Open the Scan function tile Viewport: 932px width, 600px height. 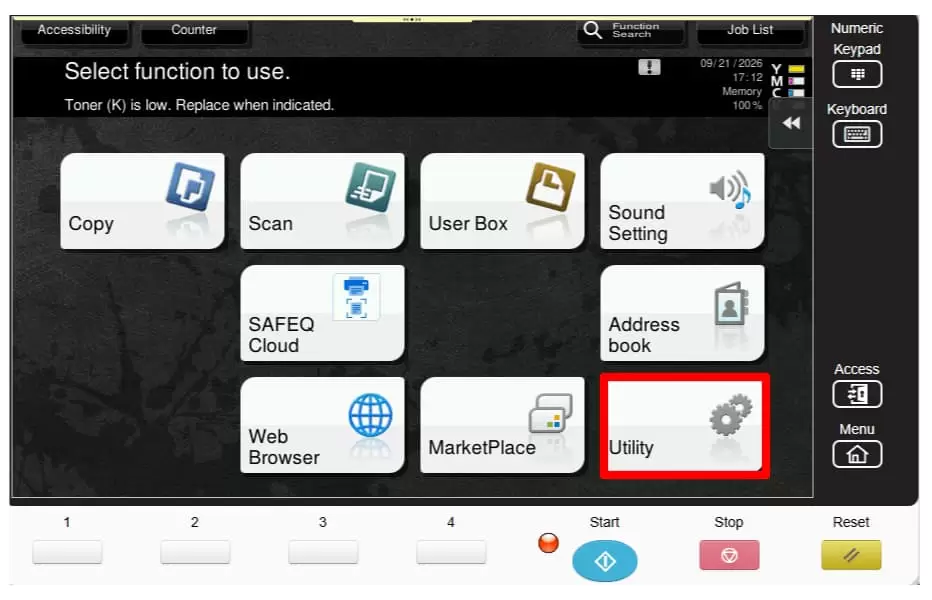pyautogui.click(x=322, y=200)
